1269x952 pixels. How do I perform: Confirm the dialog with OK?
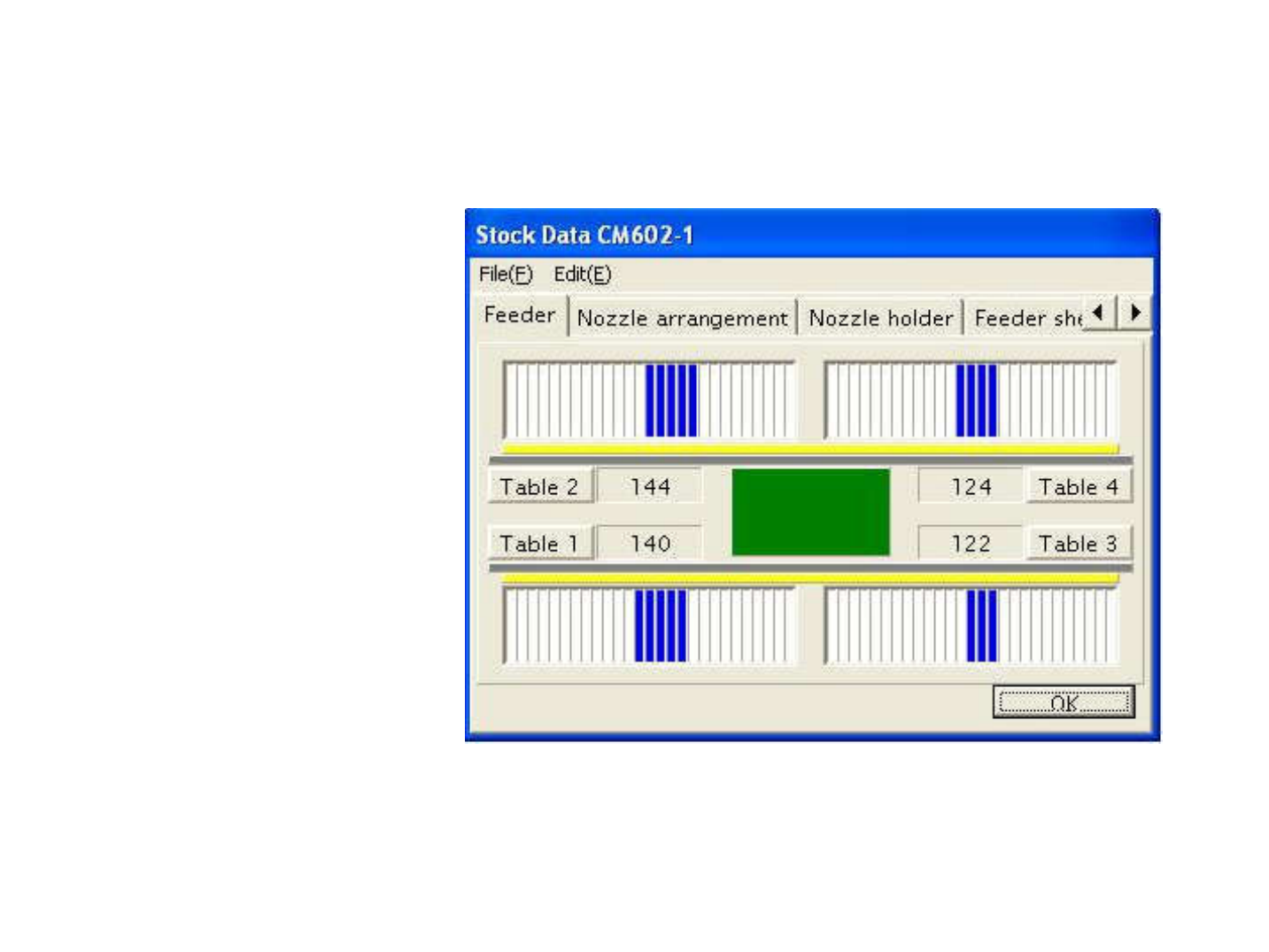pyautogui.click(x=1064, y=703)
